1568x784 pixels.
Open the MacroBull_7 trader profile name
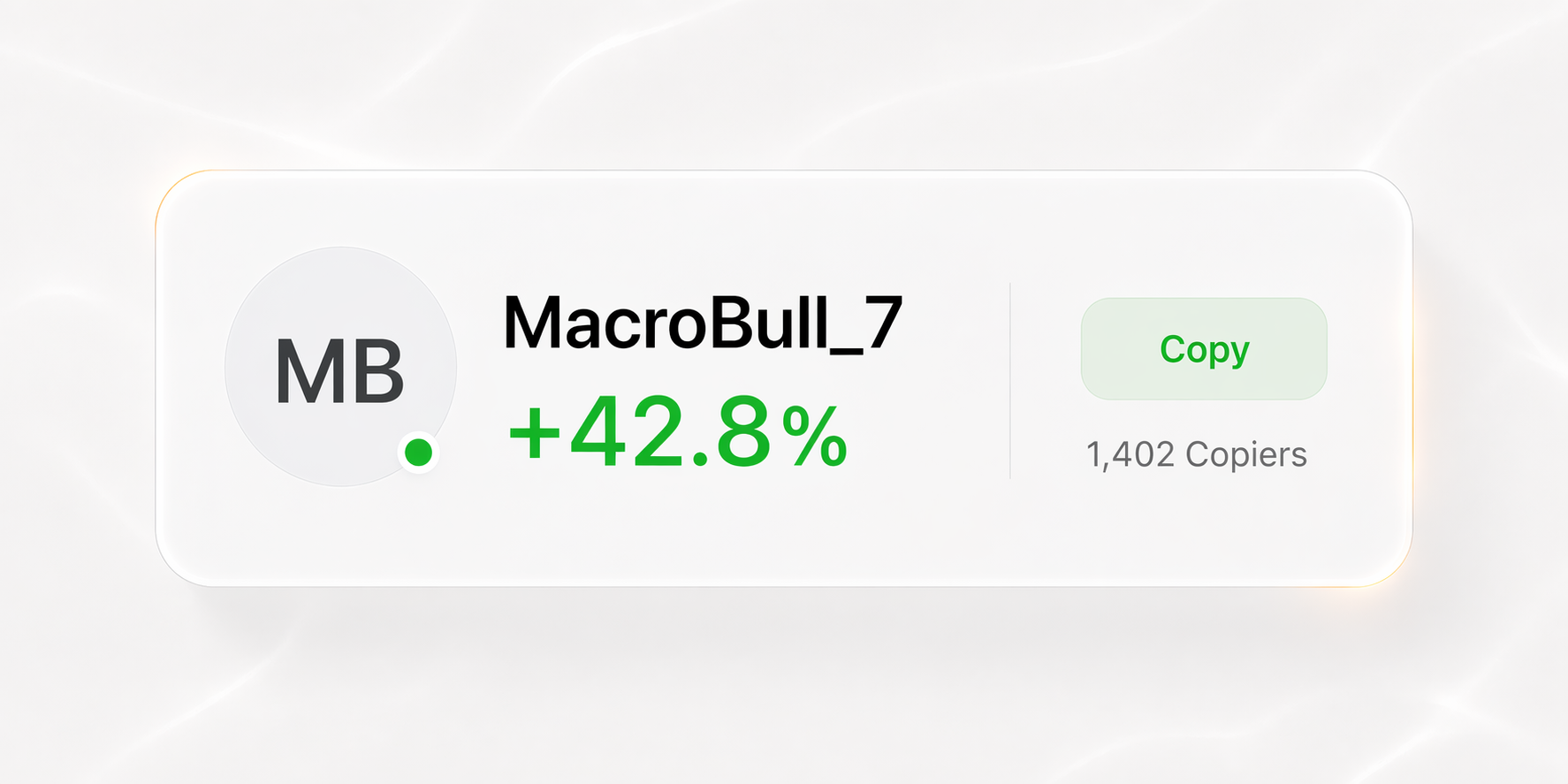coord(703,323)
